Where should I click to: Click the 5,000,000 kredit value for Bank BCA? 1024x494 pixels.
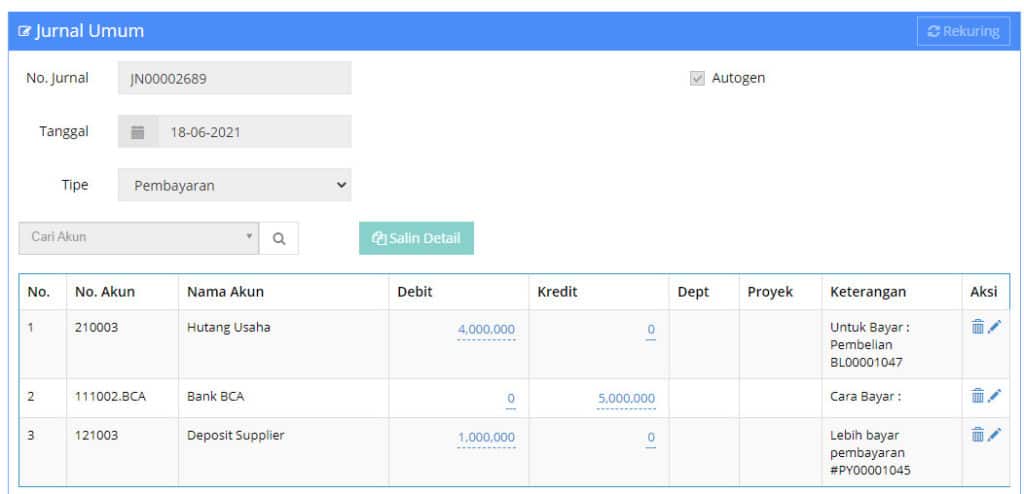[626, 398]
